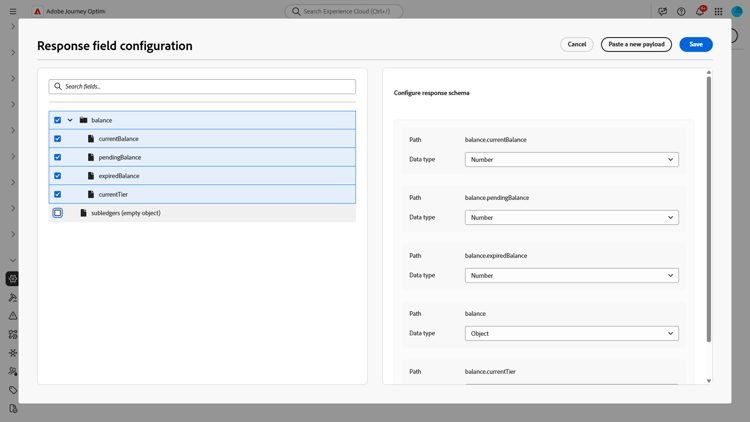The height and width of the screenshot is (422, 750).
Task: Uncheck the currentBalance checkbox
Action: point(58,139)
